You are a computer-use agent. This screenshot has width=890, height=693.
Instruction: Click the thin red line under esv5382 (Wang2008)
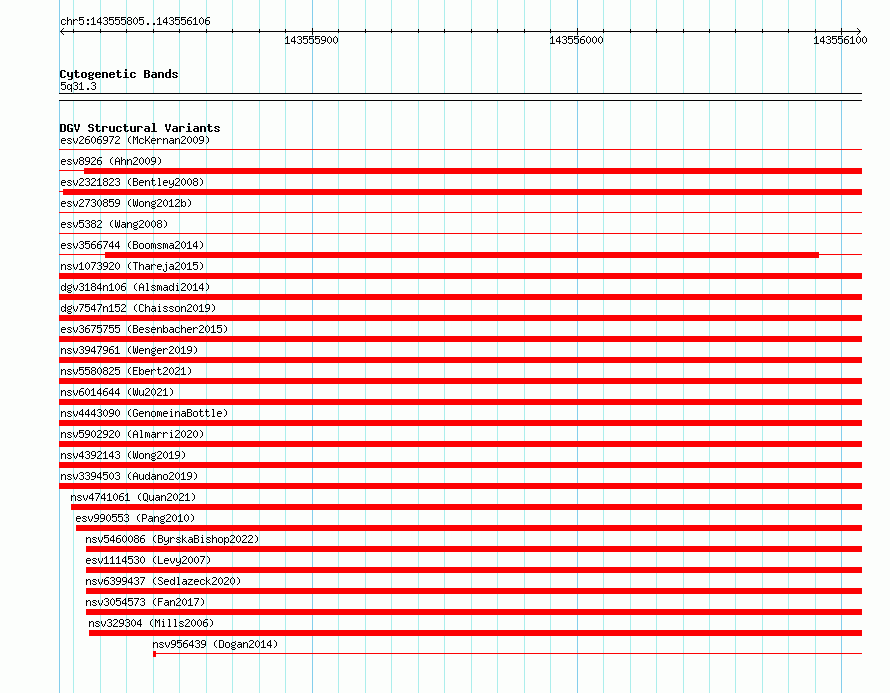(x=460, y=234)
